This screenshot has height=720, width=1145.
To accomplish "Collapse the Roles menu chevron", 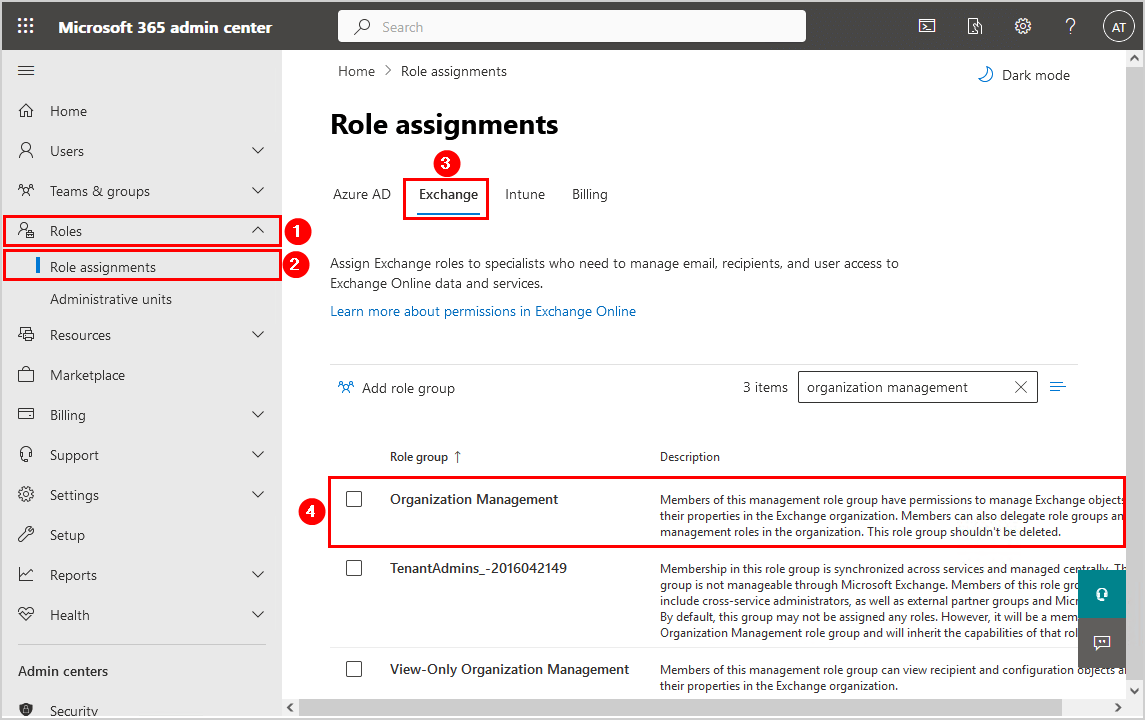I will 258,230.
